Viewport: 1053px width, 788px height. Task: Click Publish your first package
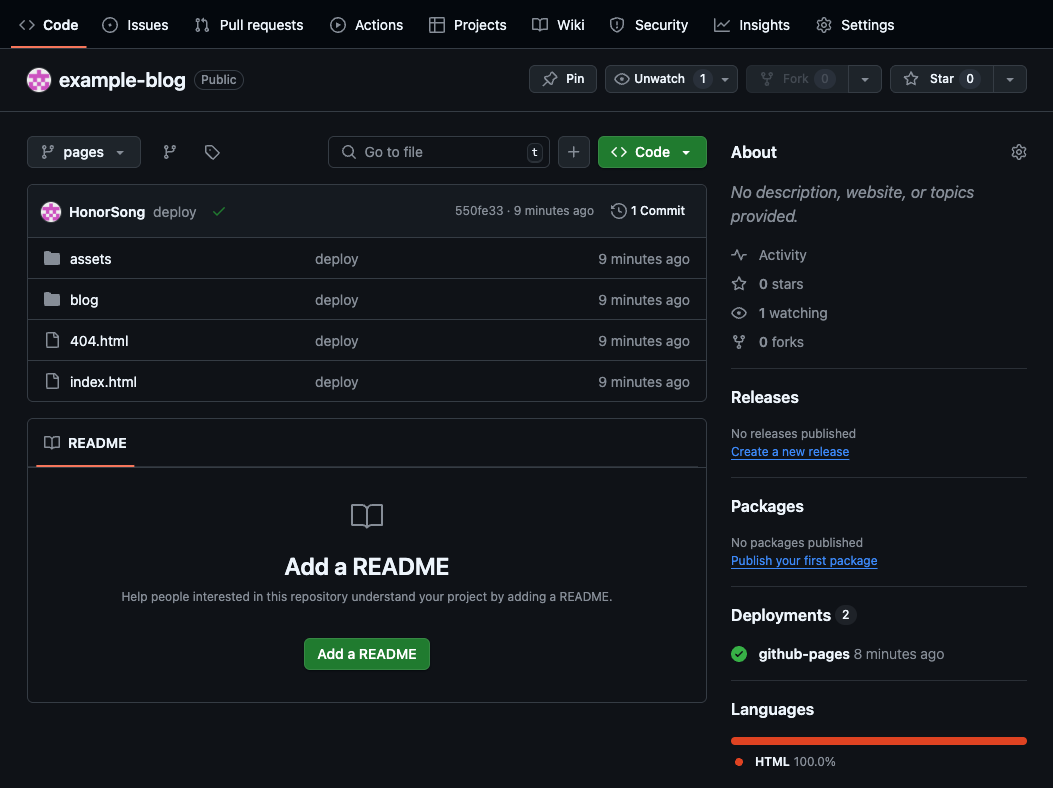804,560
